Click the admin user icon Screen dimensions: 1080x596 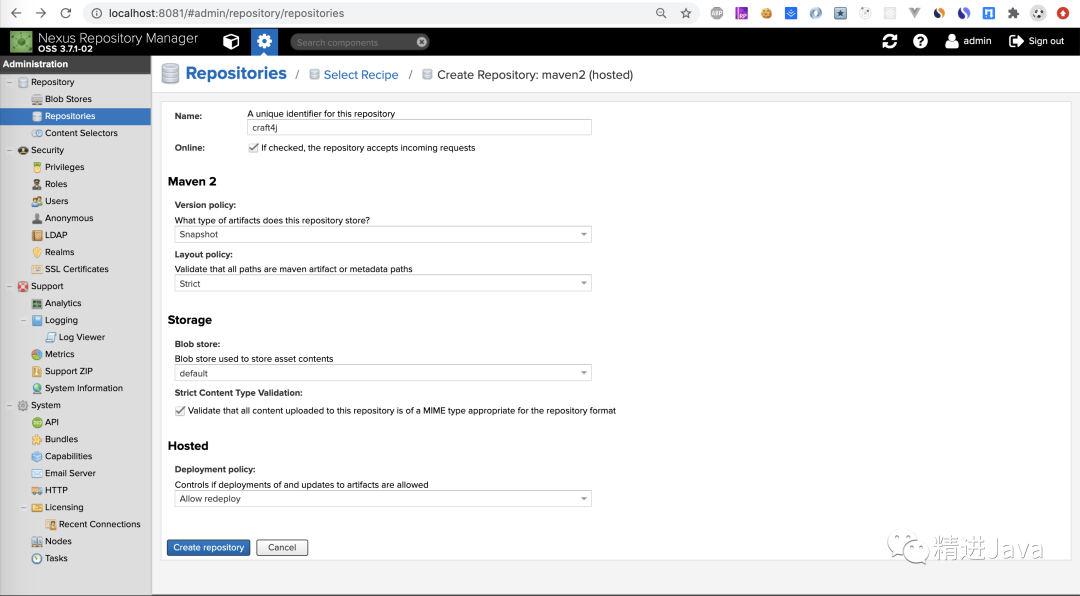point(951,41)
